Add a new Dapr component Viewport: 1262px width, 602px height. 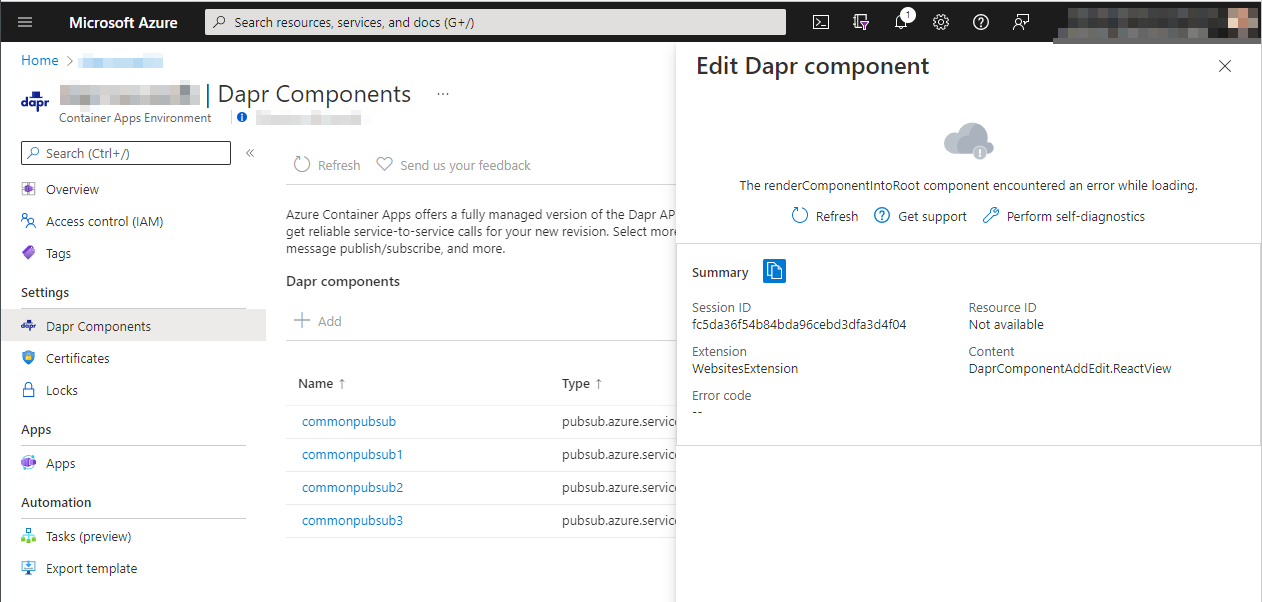316,320
